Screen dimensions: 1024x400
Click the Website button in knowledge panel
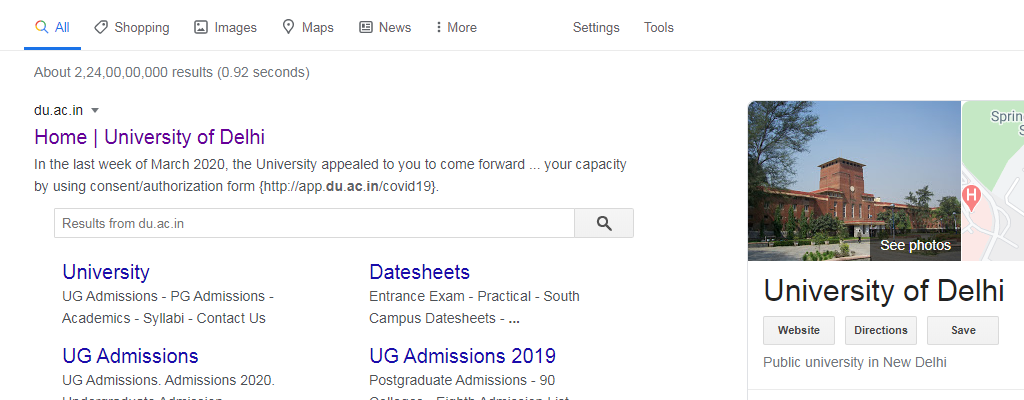tap(799, 330)
